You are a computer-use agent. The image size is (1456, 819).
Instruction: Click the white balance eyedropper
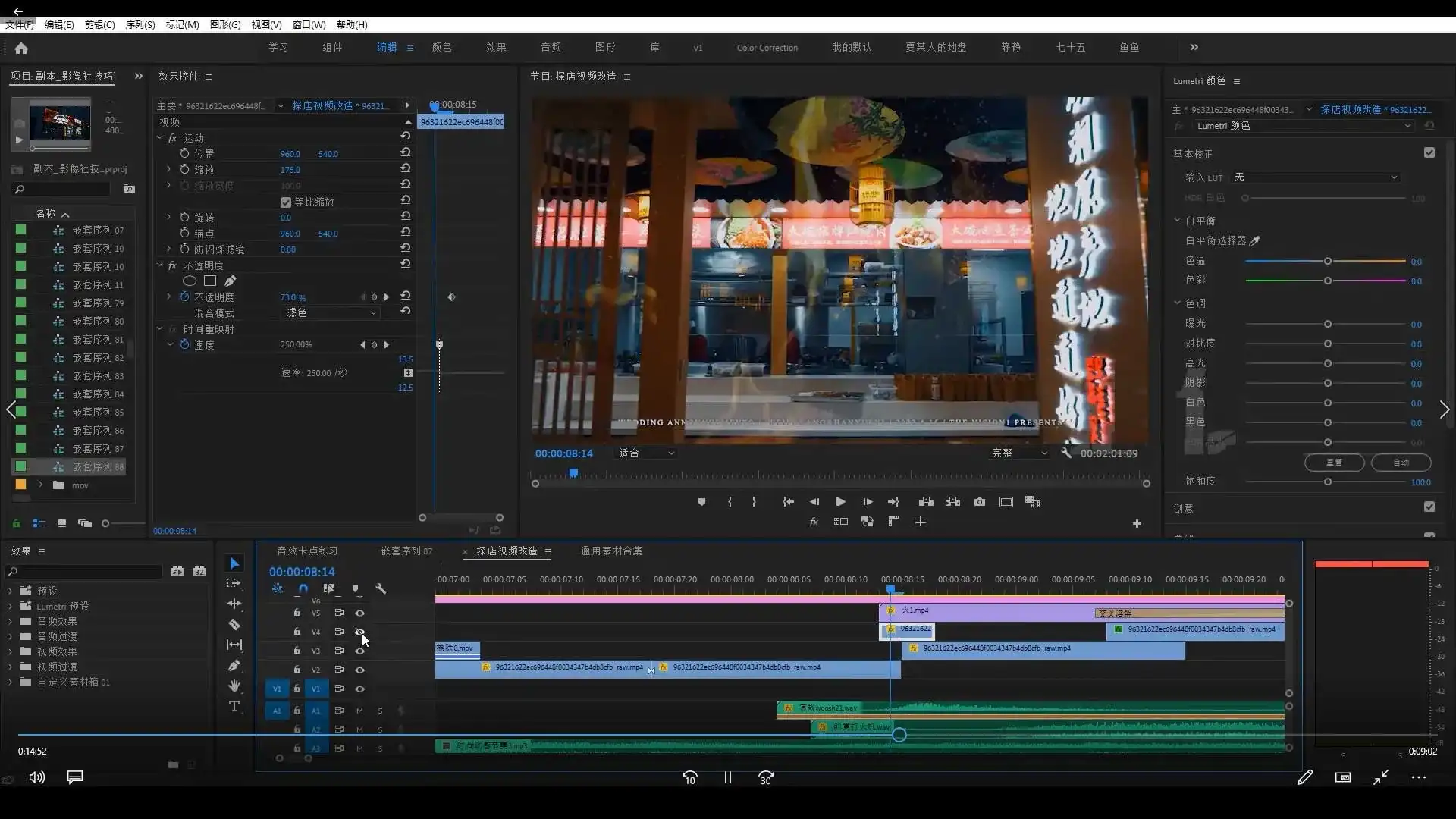(1254, 240)
